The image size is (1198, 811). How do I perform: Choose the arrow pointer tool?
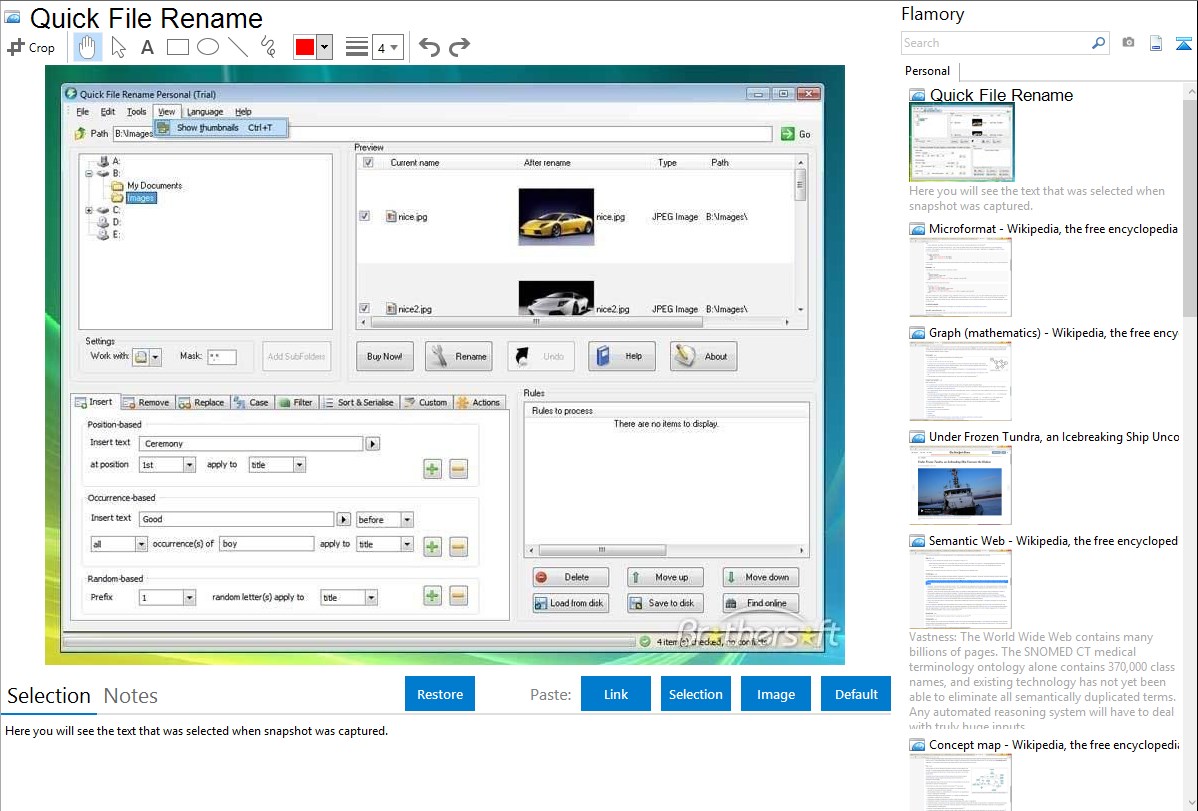tap(118, 47)
